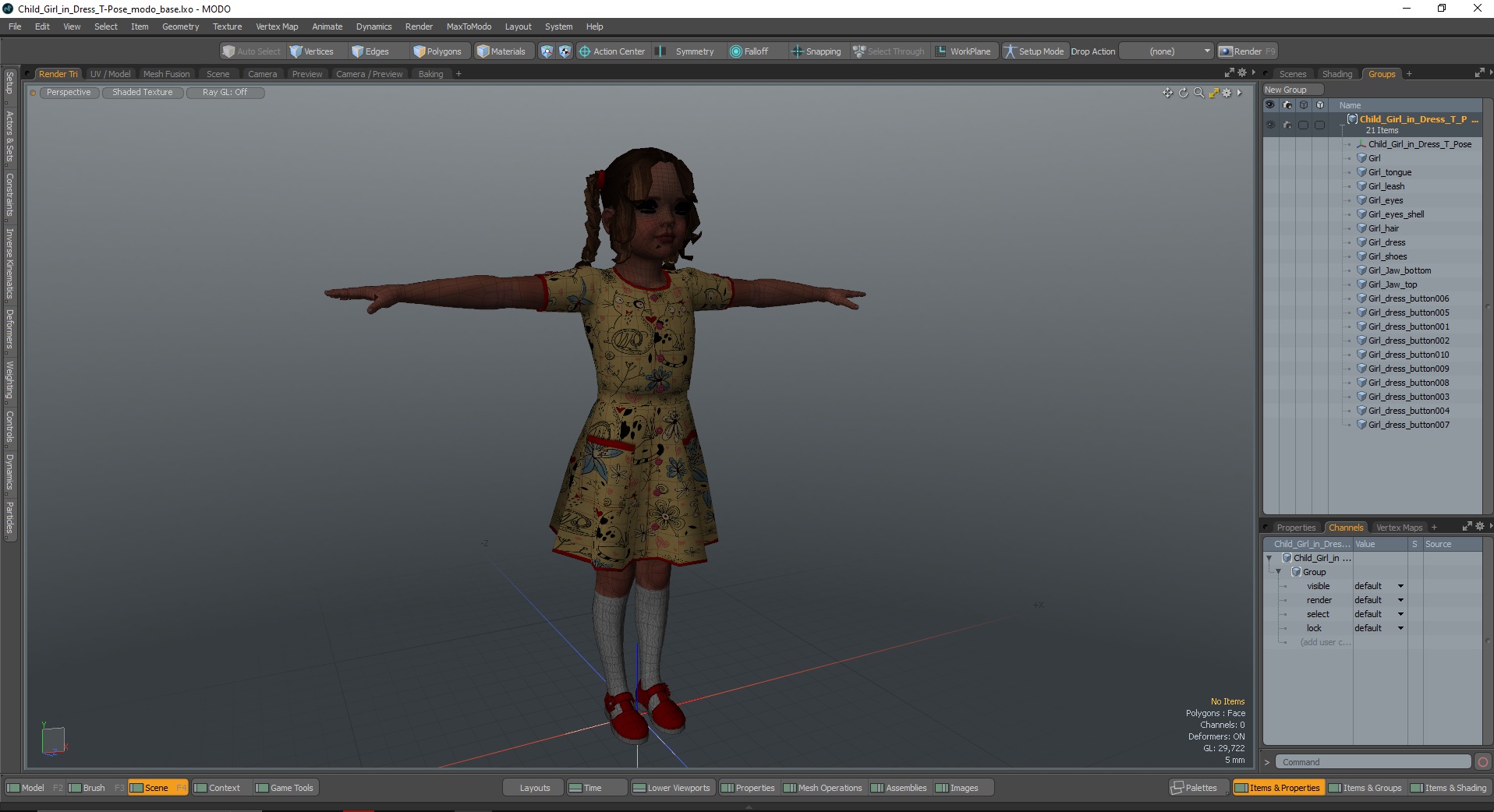Open the select channel default dropdown
1494x812 pixels.
(x=1379, y=614)
